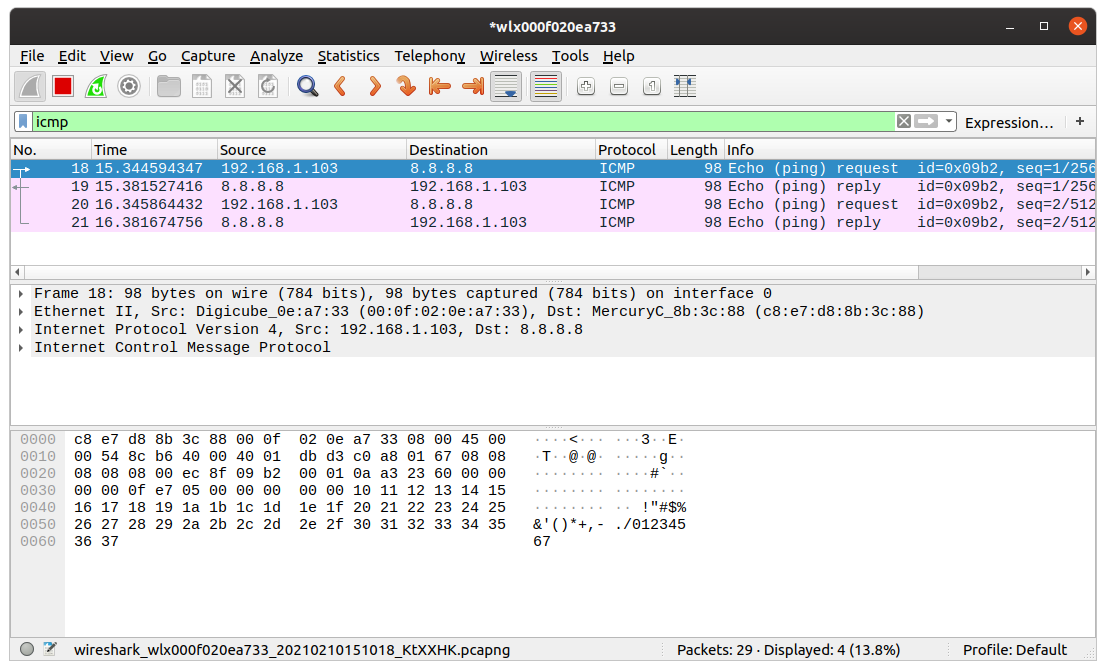1106x670 pixels.
Task: Expand the Internet Control Message Protocol details
Action: tap(22, 347)
